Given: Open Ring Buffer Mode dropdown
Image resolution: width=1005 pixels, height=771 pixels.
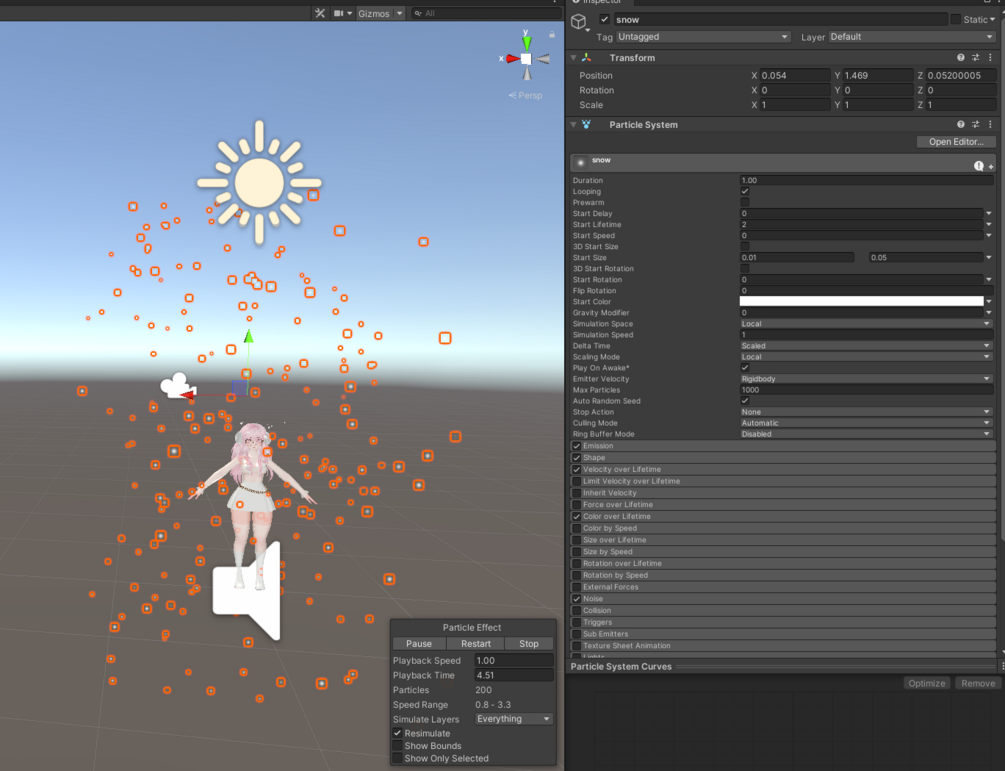Looking at the screenshot, I should (x=867, y=434).
